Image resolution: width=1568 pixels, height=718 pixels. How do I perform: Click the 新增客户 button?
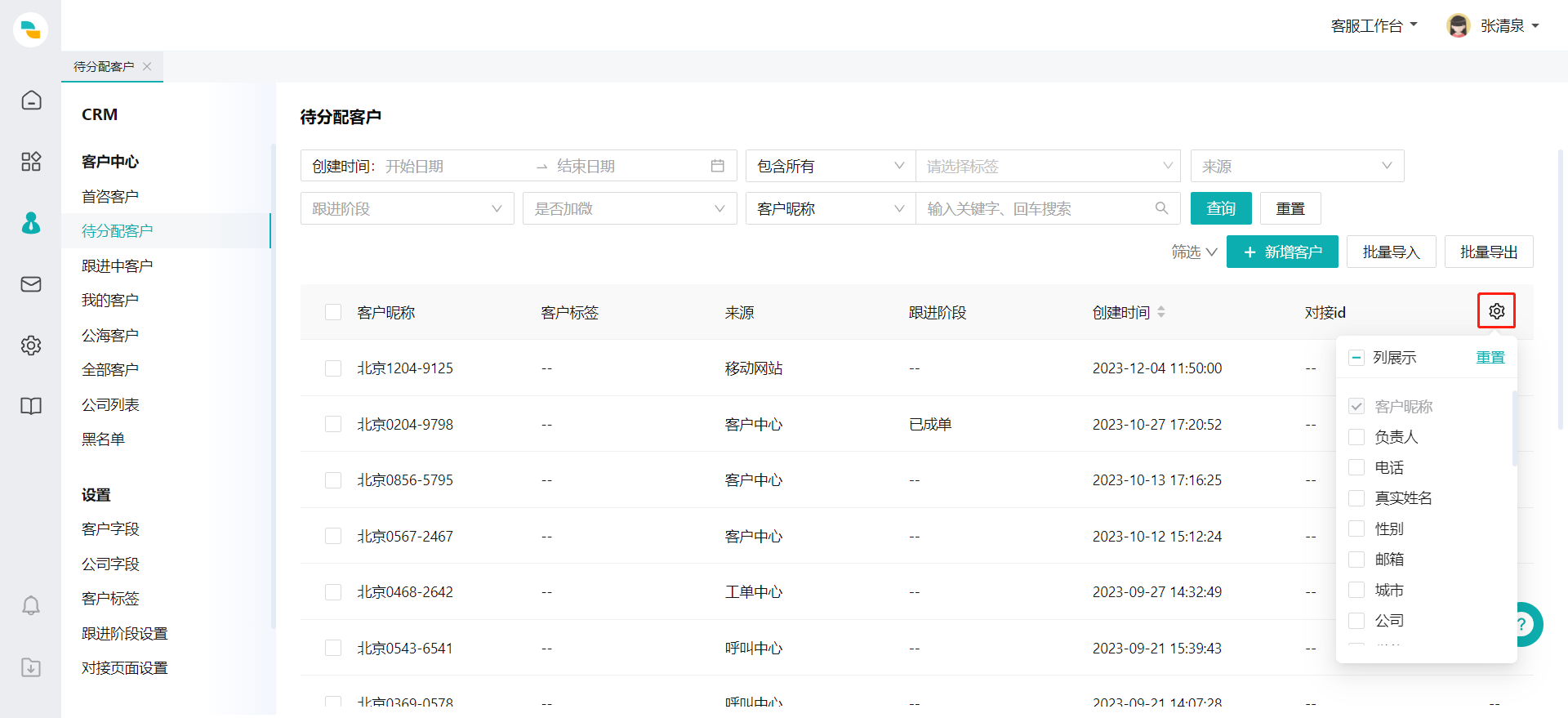point(1282,252)
